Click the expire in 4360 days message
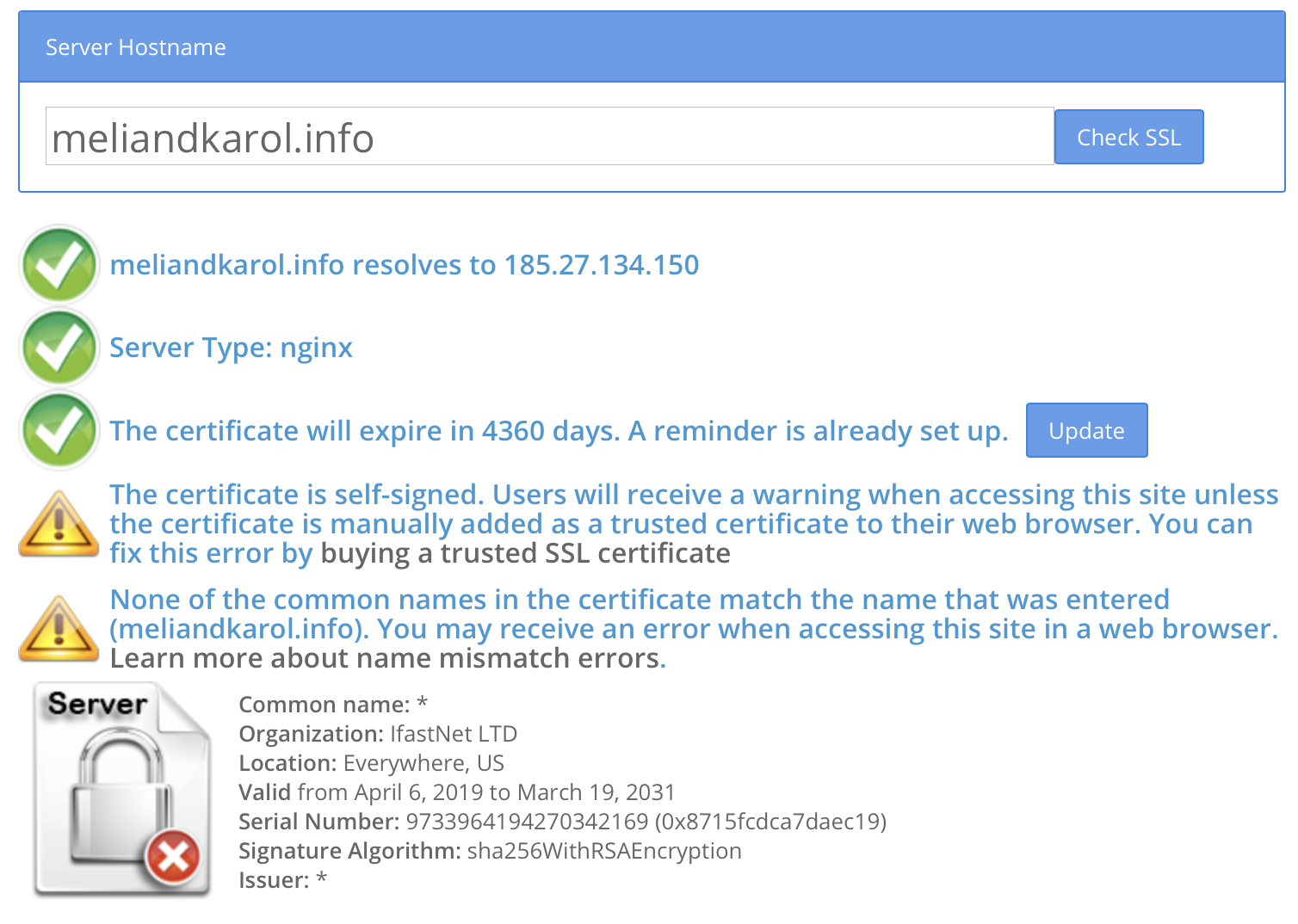 click(x=558, y=430)
